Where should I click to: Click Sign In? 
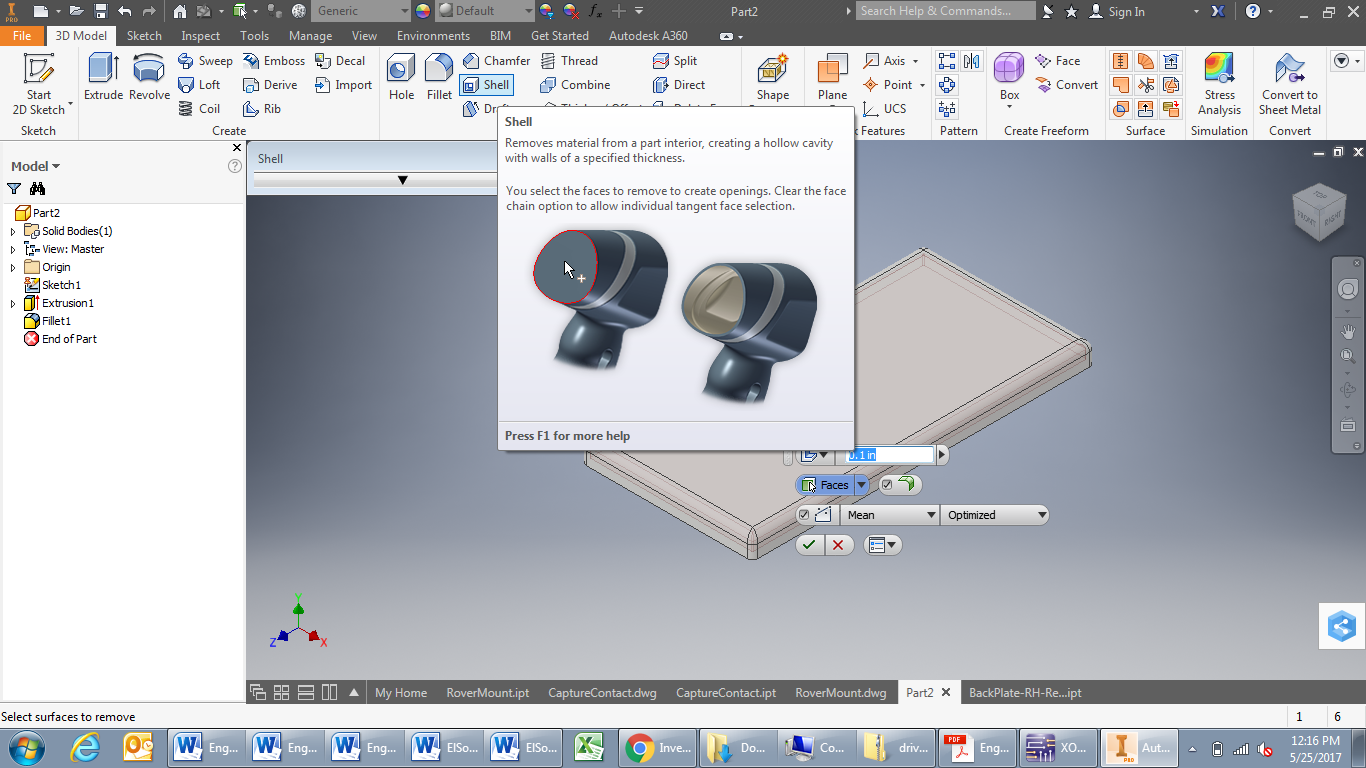(1117, 11)
